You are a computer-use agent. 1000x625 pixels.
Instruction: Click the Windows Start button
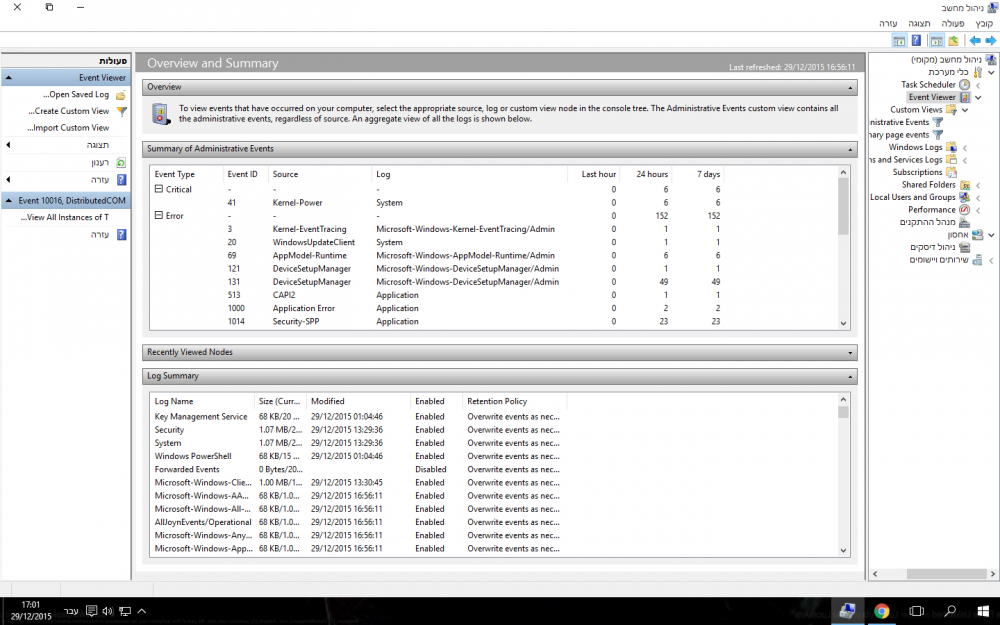pos(983,611)
